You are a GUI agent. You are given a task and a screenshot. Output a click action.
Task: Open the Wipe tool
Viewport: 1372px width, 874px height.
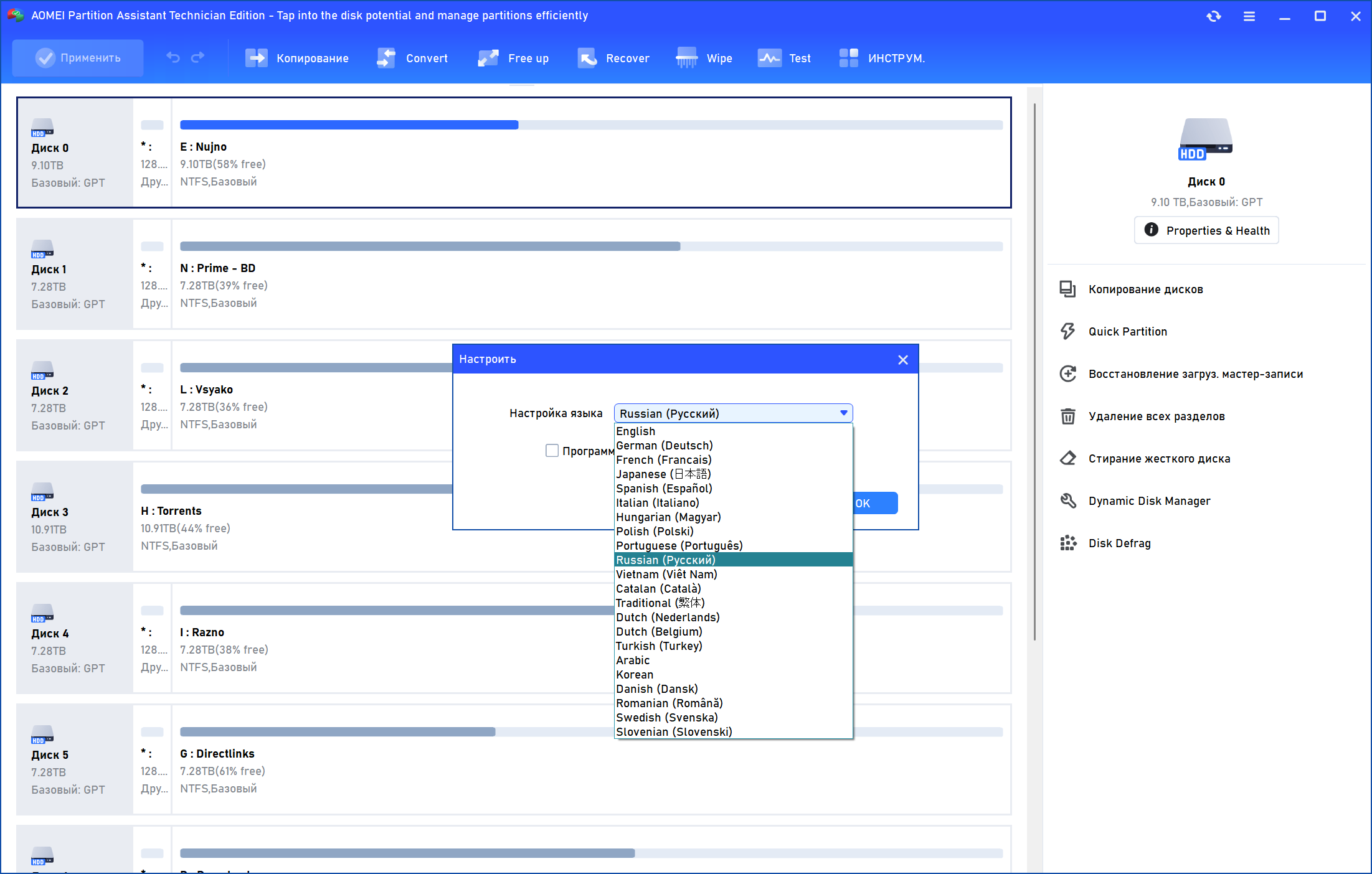[704, 58]
